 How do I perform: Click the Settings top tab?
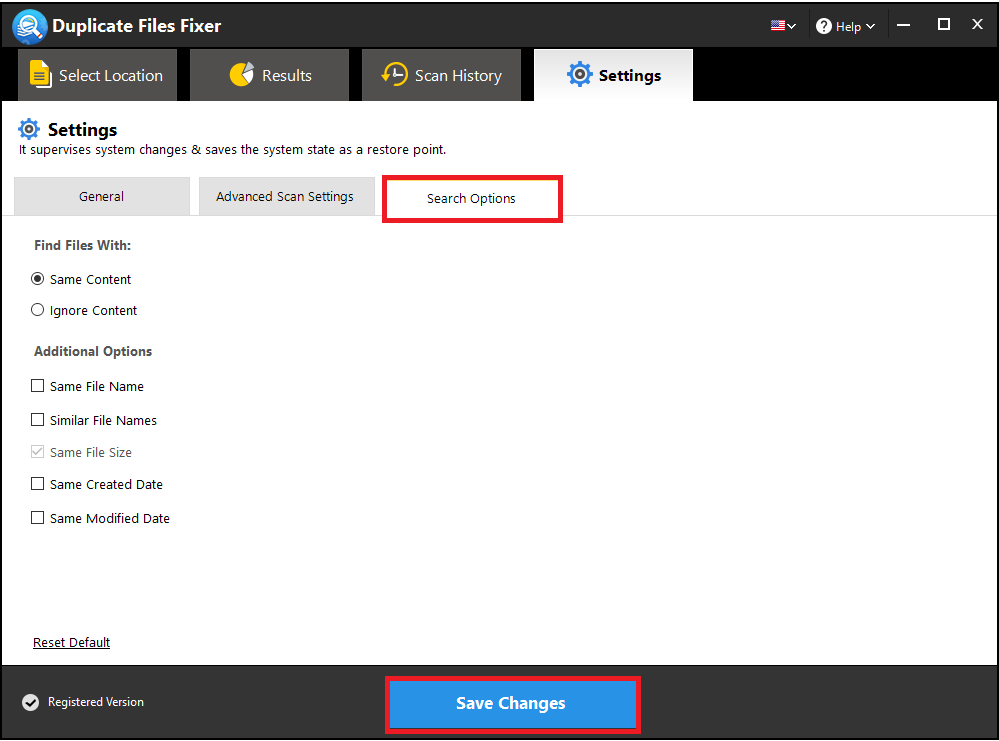click(x=614, y=75)
